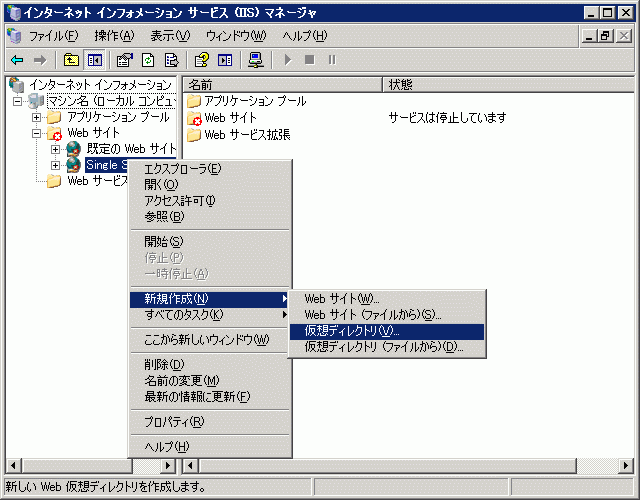Choose アクセス許可(I) from context menu
This screenshot has height=500, width=640.
point(210,201)
